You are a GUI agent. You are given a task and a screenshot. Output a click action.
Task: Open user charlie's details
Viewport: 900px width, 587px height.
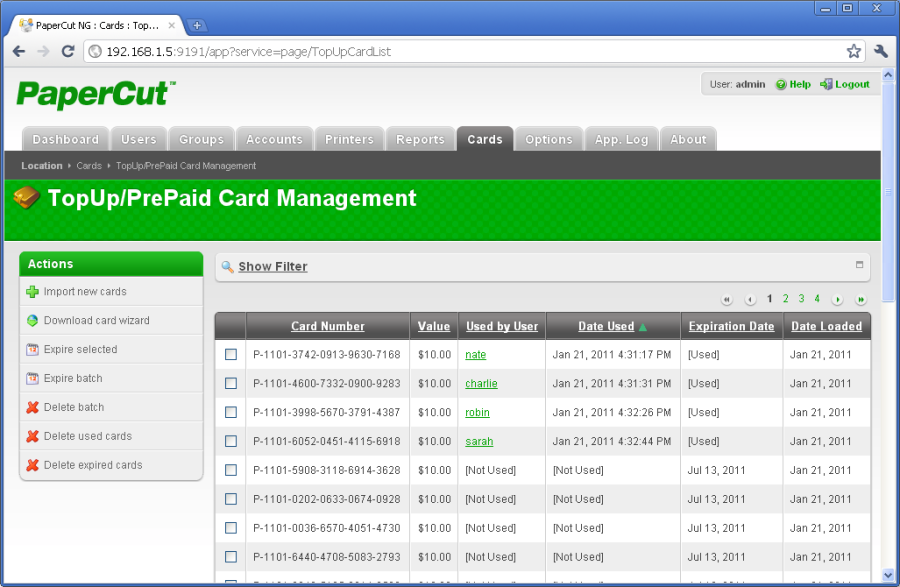481,383
